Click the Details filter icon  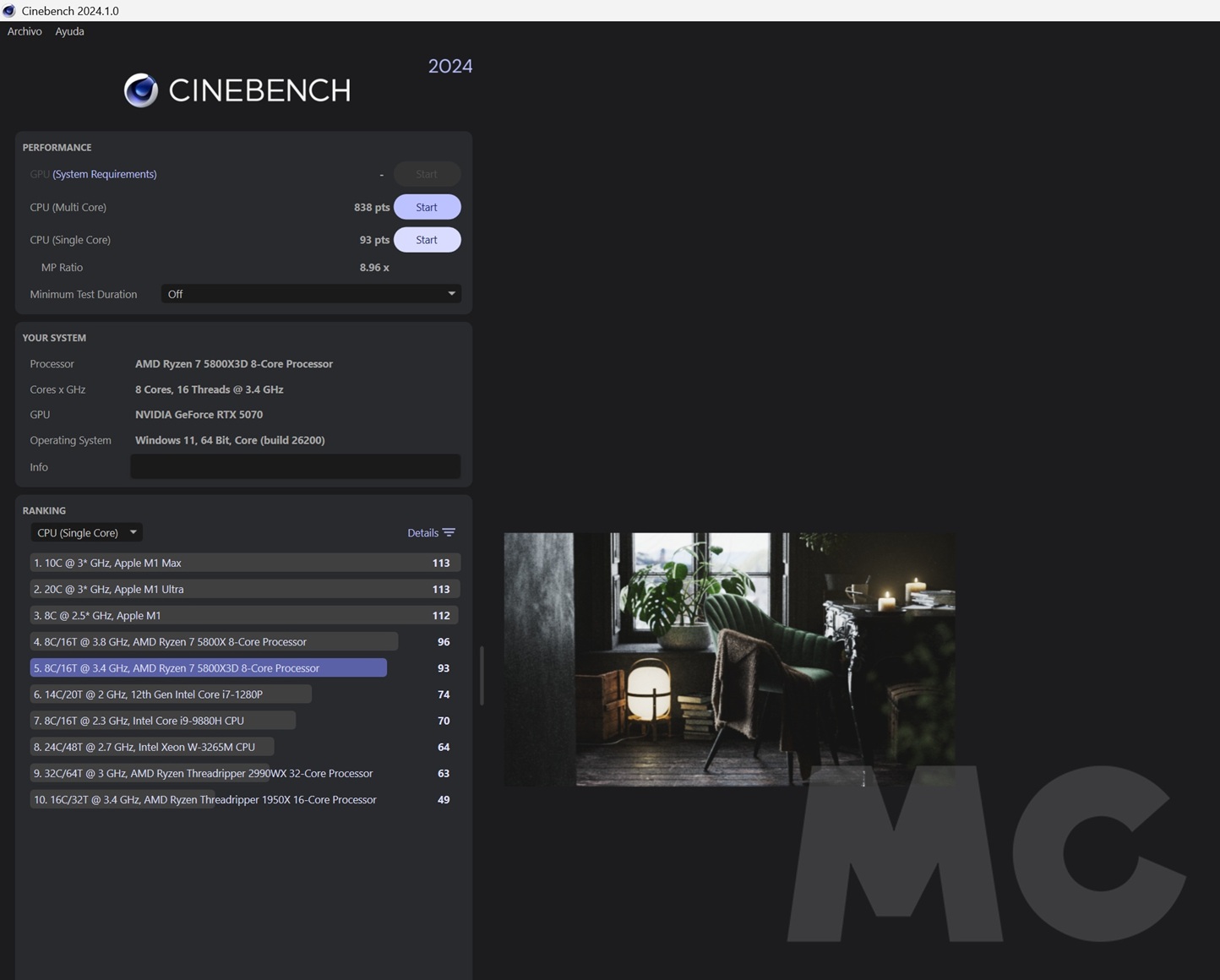(x=449, y=533)
